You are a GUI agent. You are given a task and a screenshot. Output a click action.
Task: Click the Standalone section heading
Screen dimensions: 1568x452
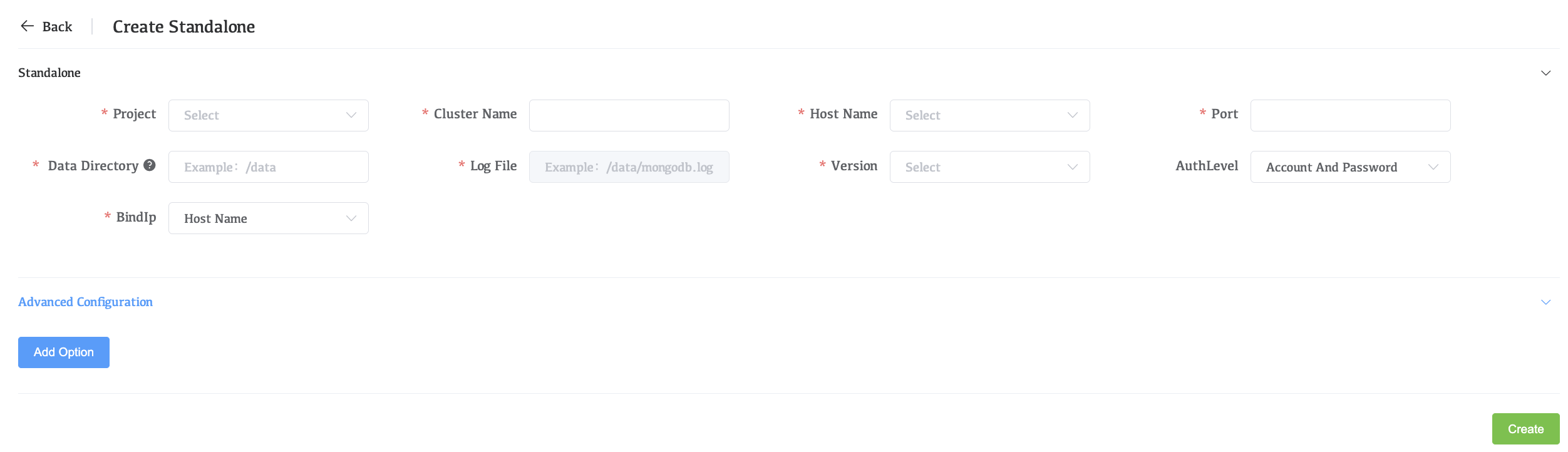click(49, 73)
